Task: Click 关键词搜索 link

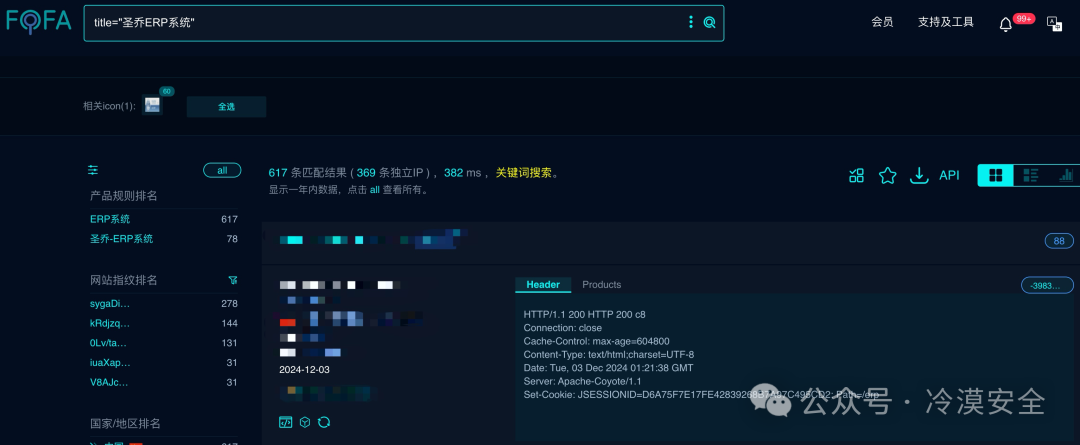Action: tap(523, 173)
